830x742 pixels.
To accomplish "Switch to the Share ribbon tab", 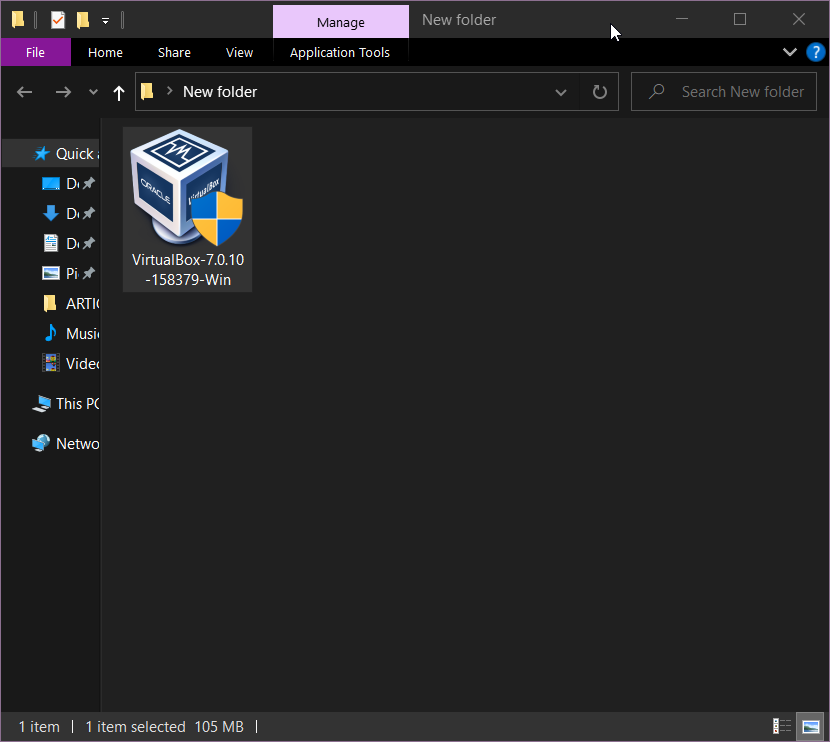I will pyautogui.click(x=174, y=52).
